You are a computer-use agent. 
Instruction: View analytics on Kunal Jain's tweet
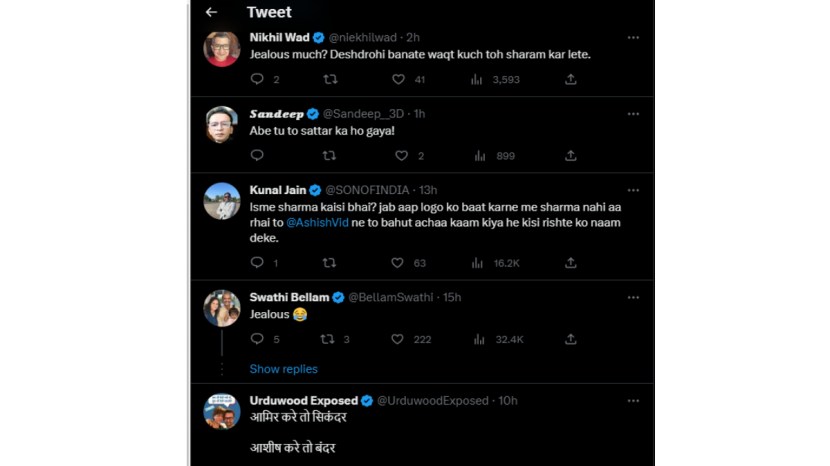point(479,263)
